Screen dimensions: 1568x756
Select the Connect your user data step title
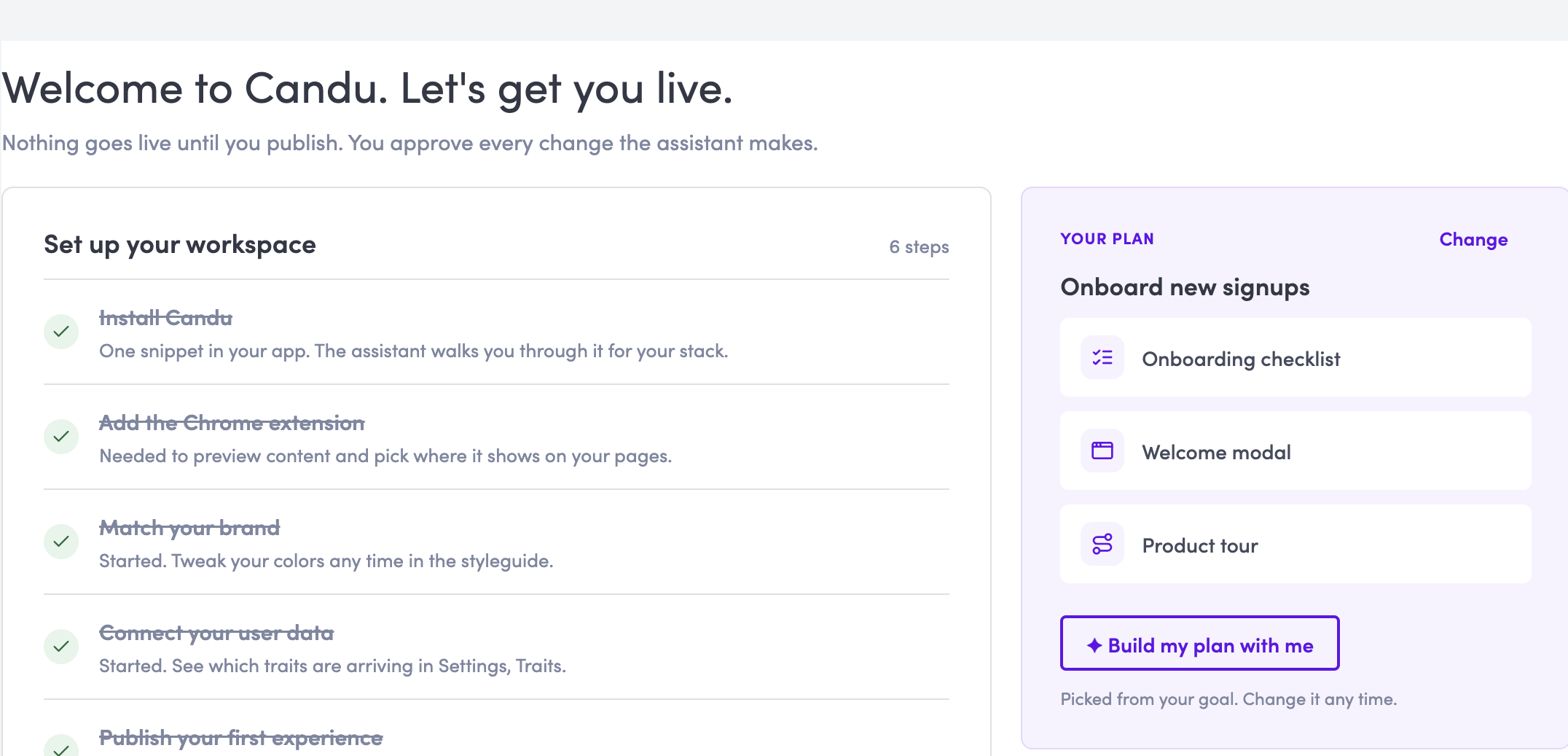[x=216, y=633]
